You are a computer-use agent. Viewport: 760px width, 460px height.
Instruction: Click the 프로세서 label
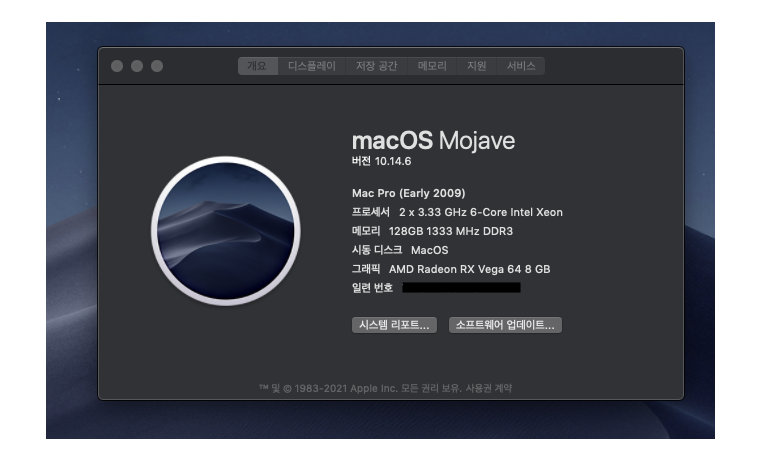point(371,212)
